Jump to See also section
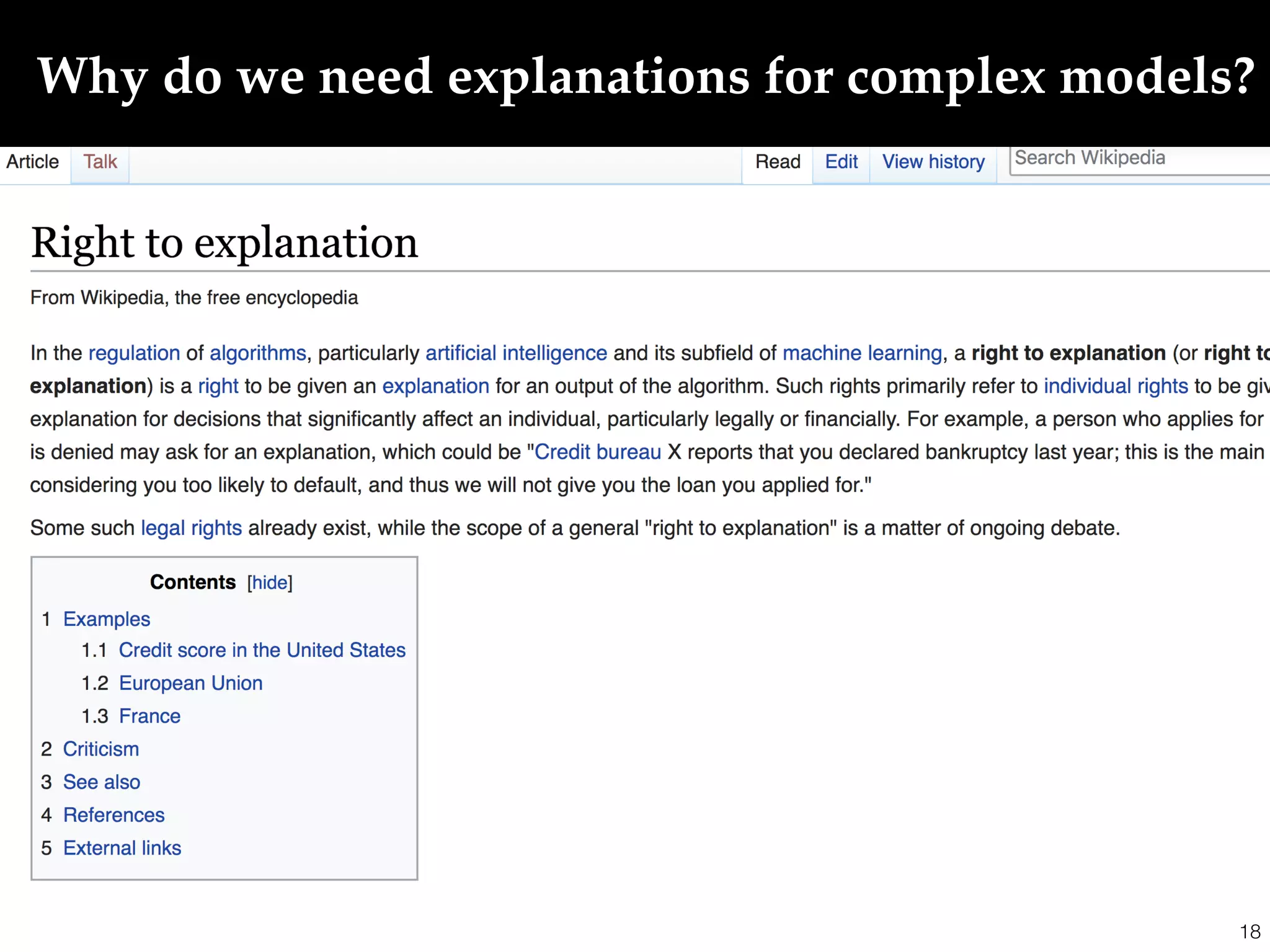1270x952 pixels. click(102, 782)
